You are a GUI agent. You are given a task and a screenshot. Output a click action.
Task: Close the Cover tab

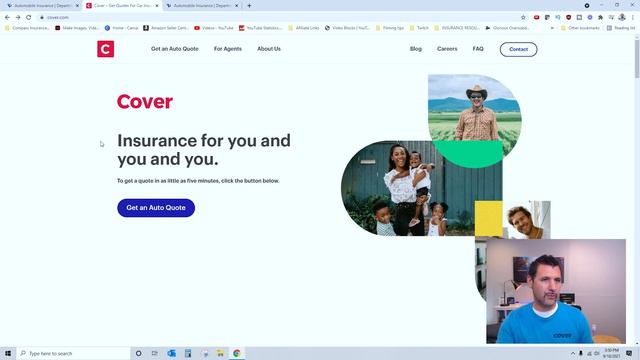tap(157, 6)
